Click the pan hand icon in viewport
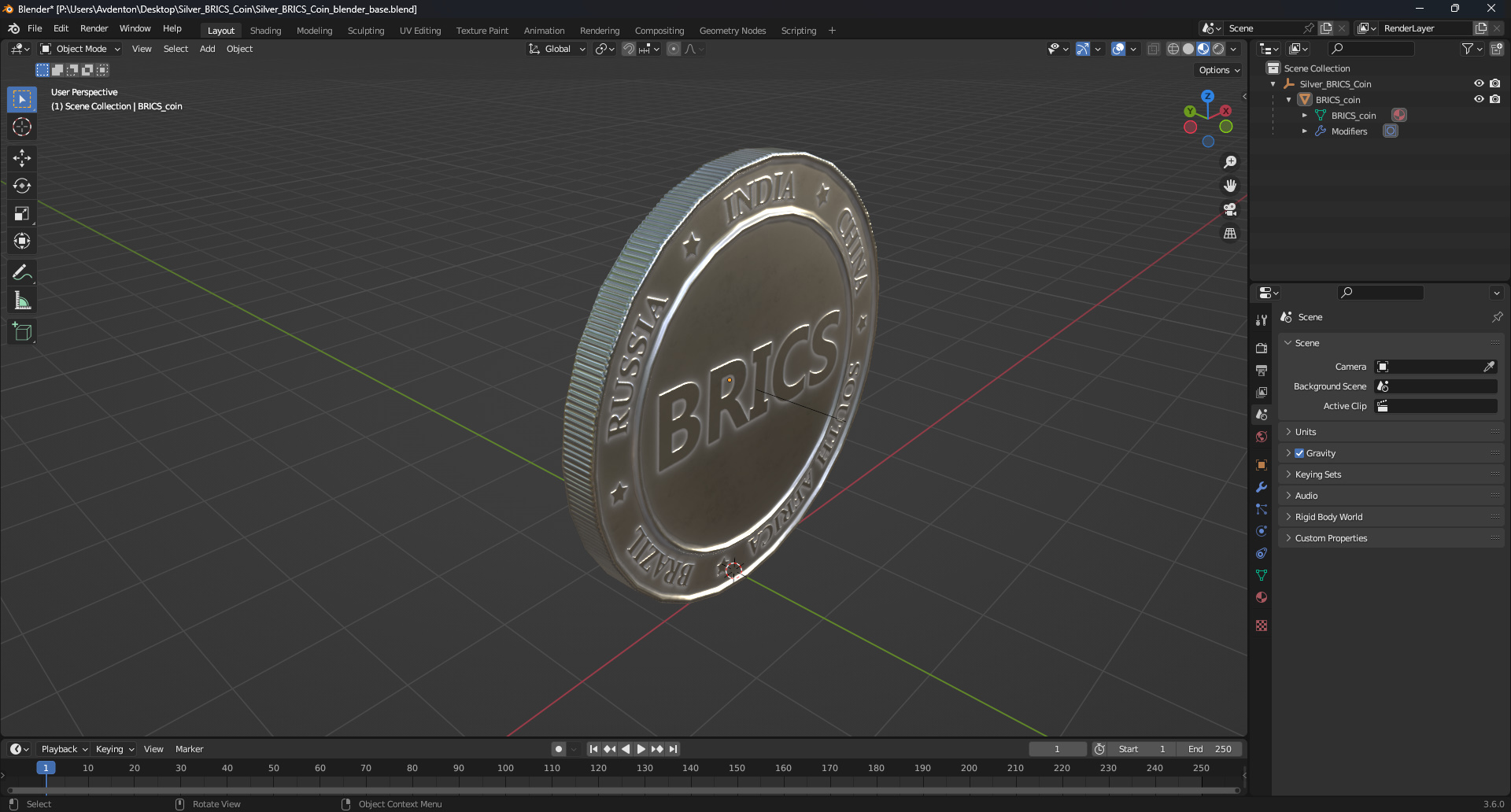The image size is (1511, 812). tap(1230, 186)
